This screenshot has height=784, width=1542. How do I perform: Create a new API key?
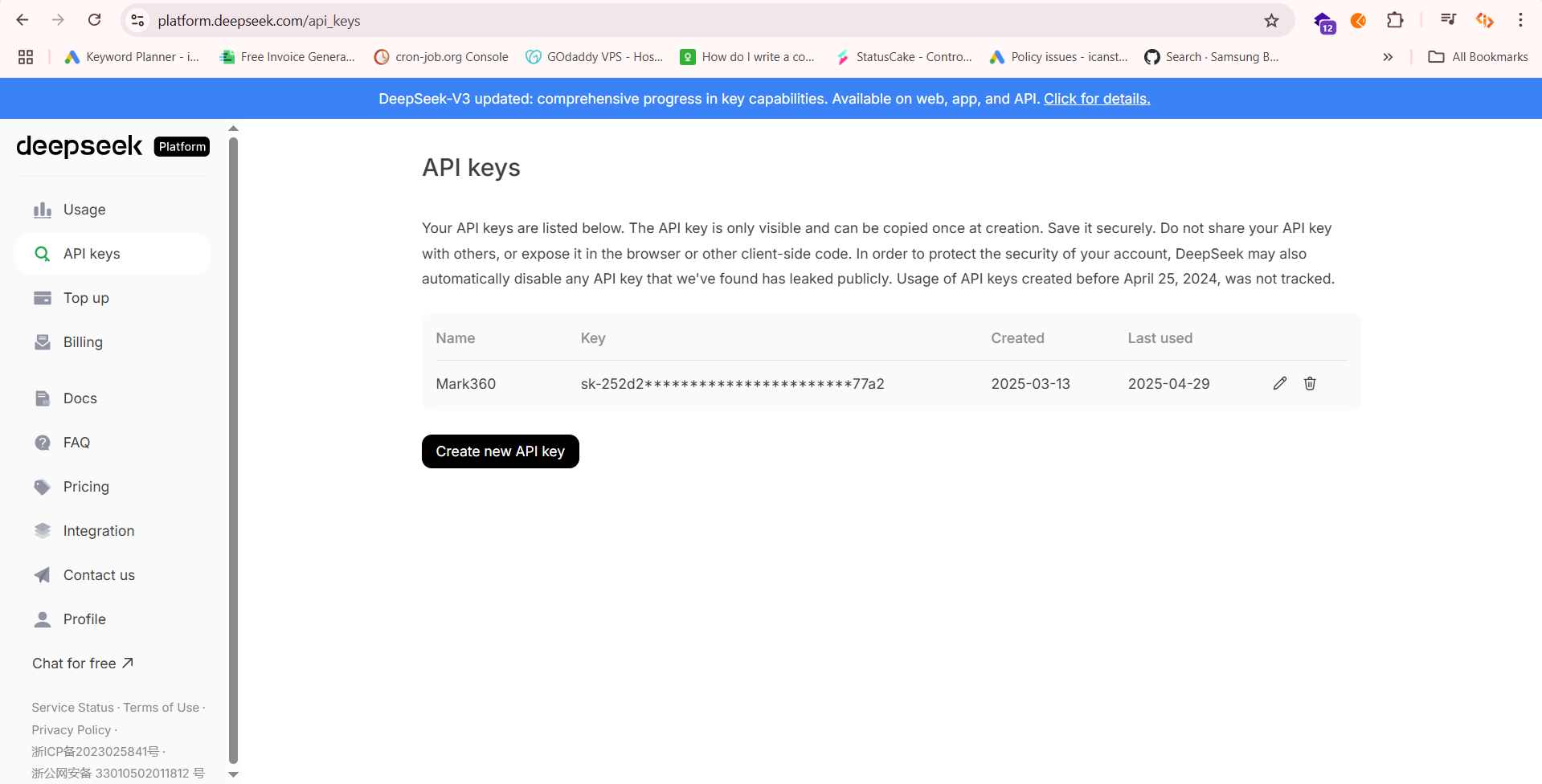coord(500,451)
